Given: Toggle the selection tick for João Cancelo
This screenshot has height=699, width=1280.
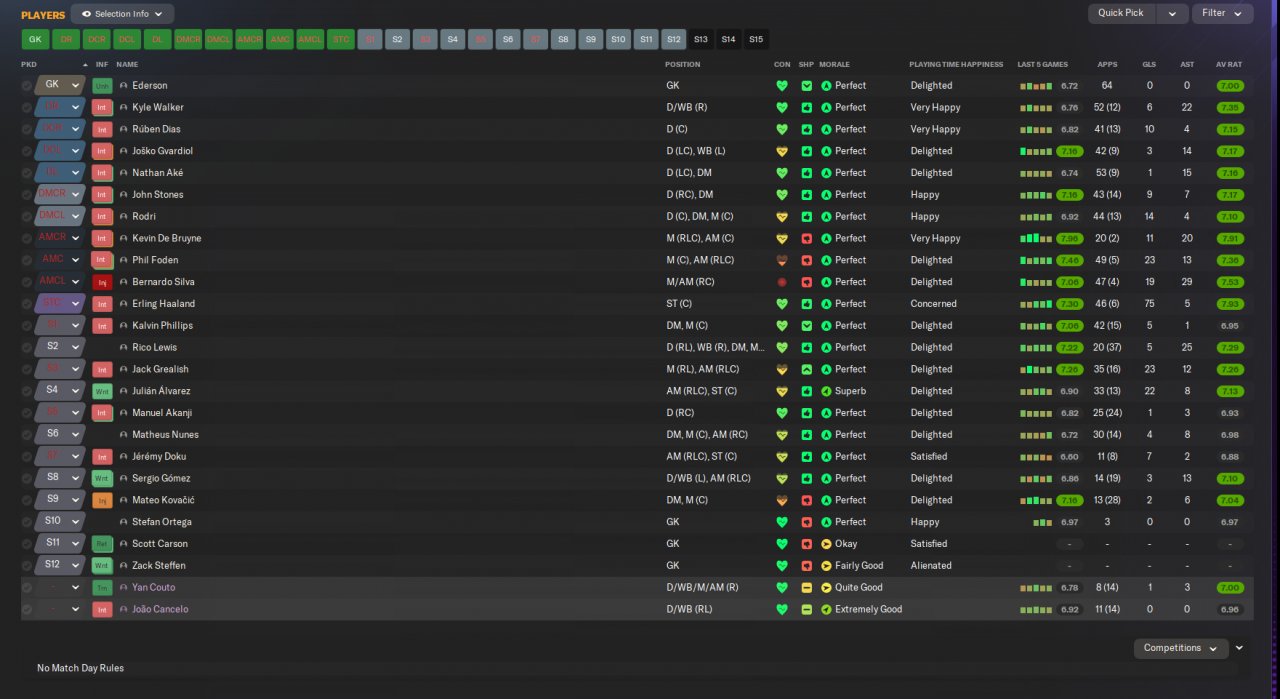Looking at the screenshot, I should click(27, 609).
